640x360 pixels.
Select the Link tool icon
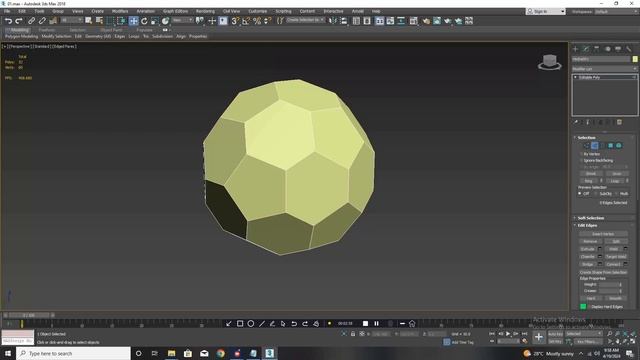(x=31, y=21)
